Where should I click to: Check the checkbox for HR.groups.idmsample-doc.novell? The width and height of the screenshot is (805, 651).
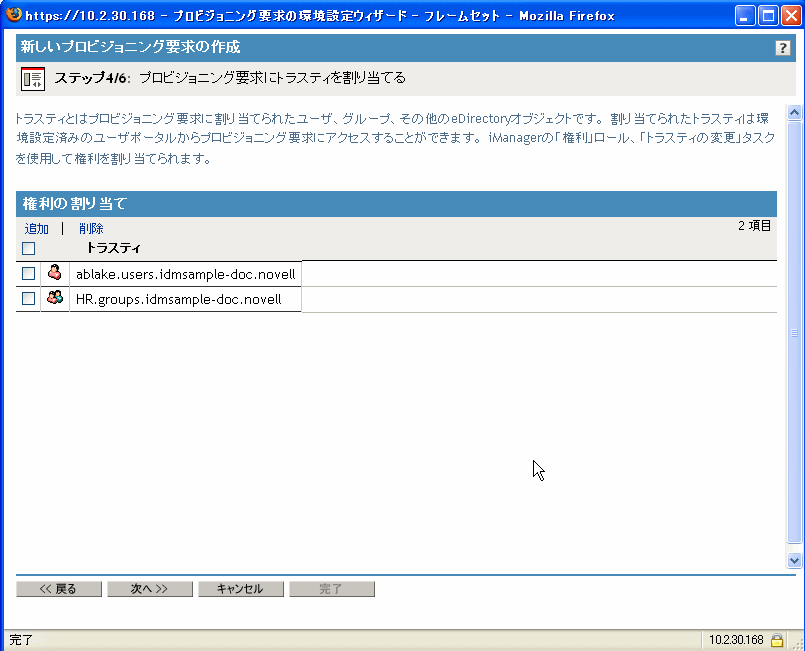(28, 298)
